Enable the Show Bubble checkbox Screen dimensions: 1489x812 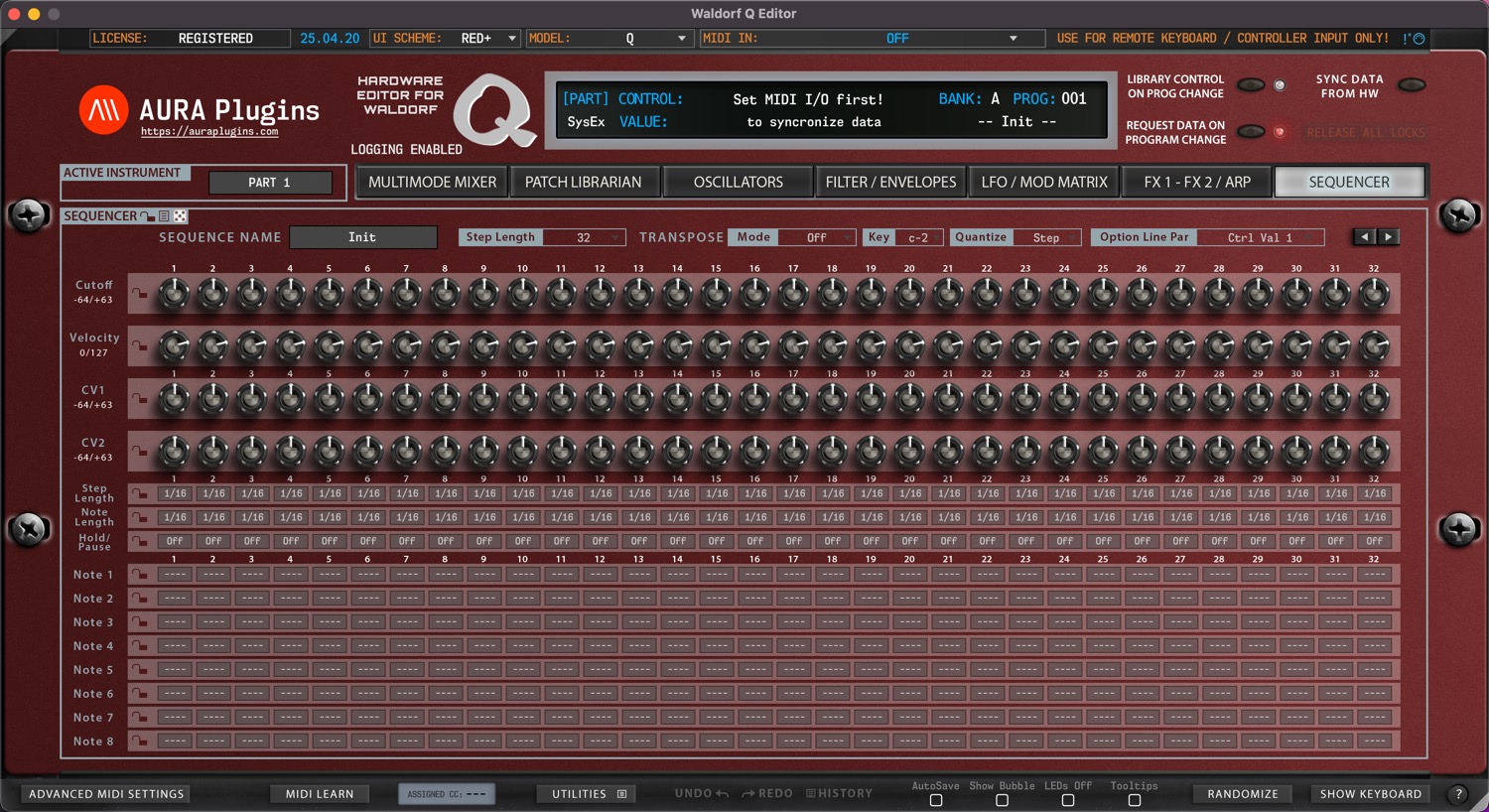(1002, 800)
